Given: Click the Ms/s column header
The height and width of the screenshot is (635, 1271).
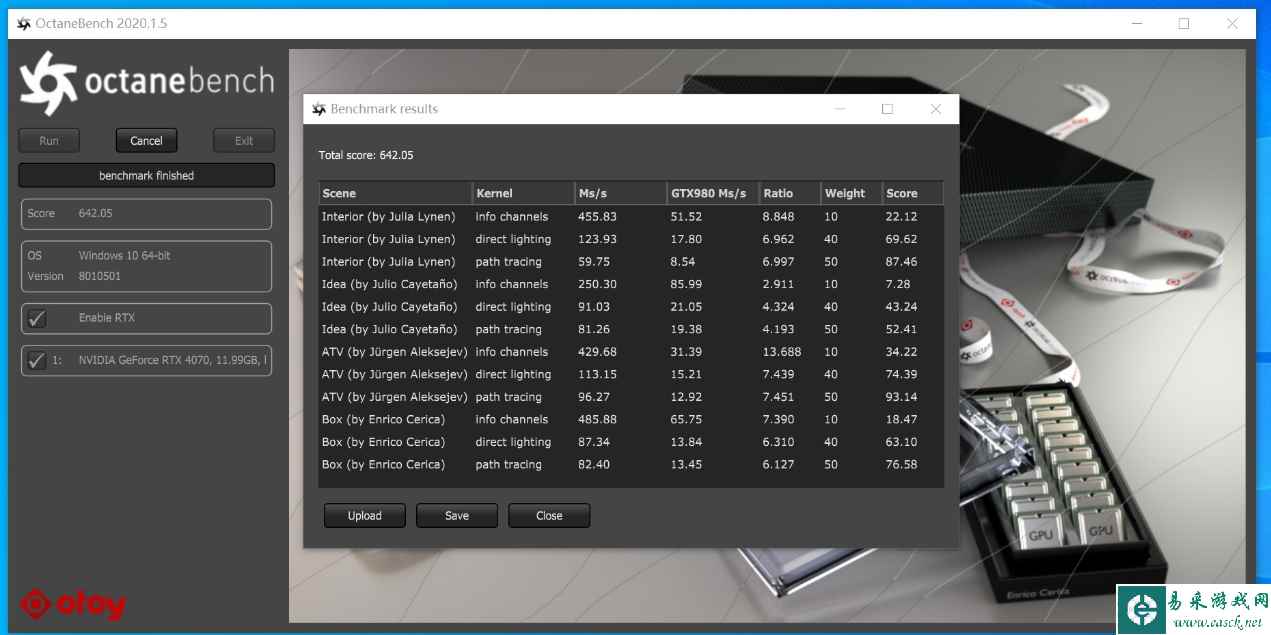Looking at the screenshot, I should pos(620,193).
